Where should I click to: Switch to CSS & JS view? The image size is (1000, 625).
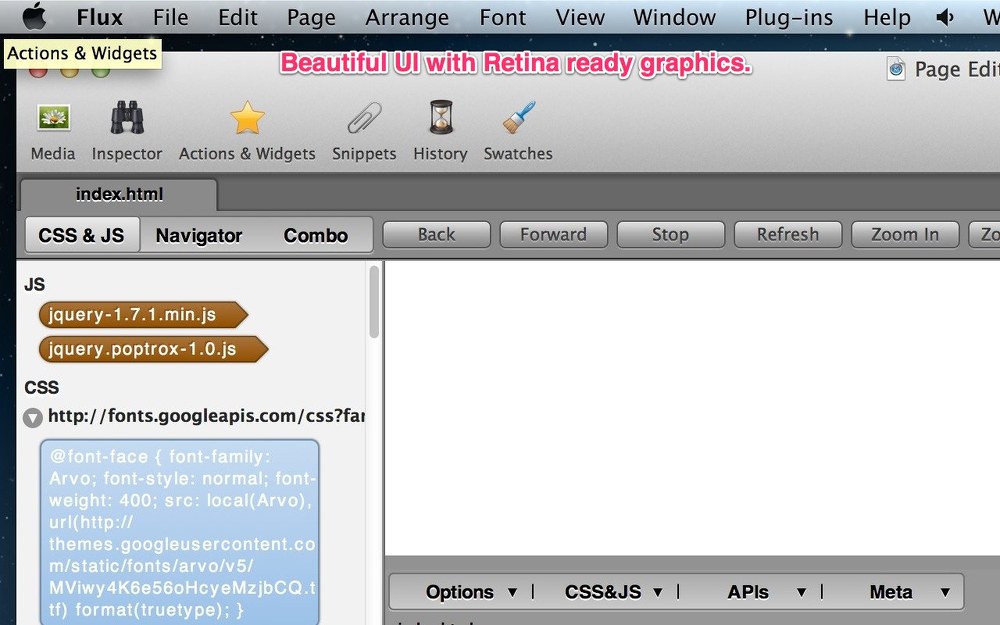[x=82, y=235]
